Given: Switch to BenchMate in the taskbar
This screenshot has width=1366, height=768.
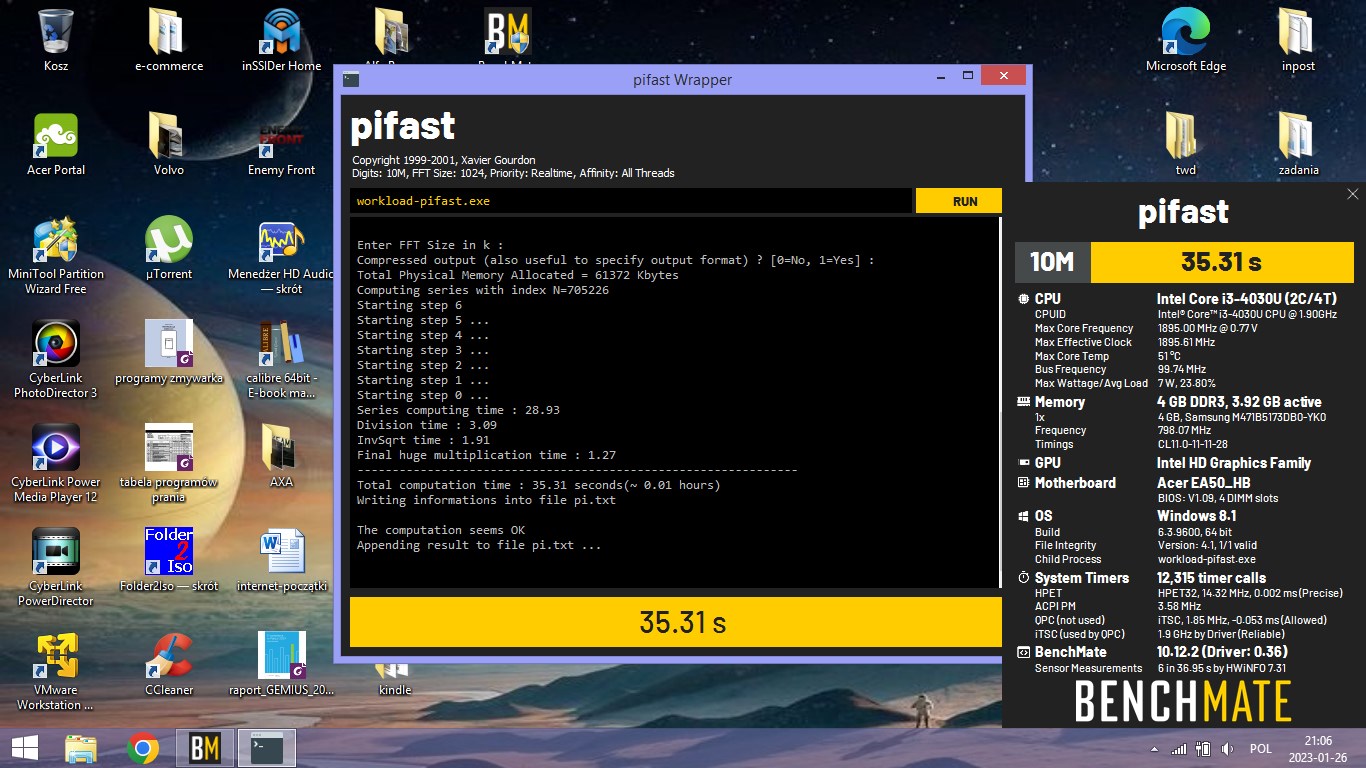Looking at the screenshot, I should click(205, 747).
